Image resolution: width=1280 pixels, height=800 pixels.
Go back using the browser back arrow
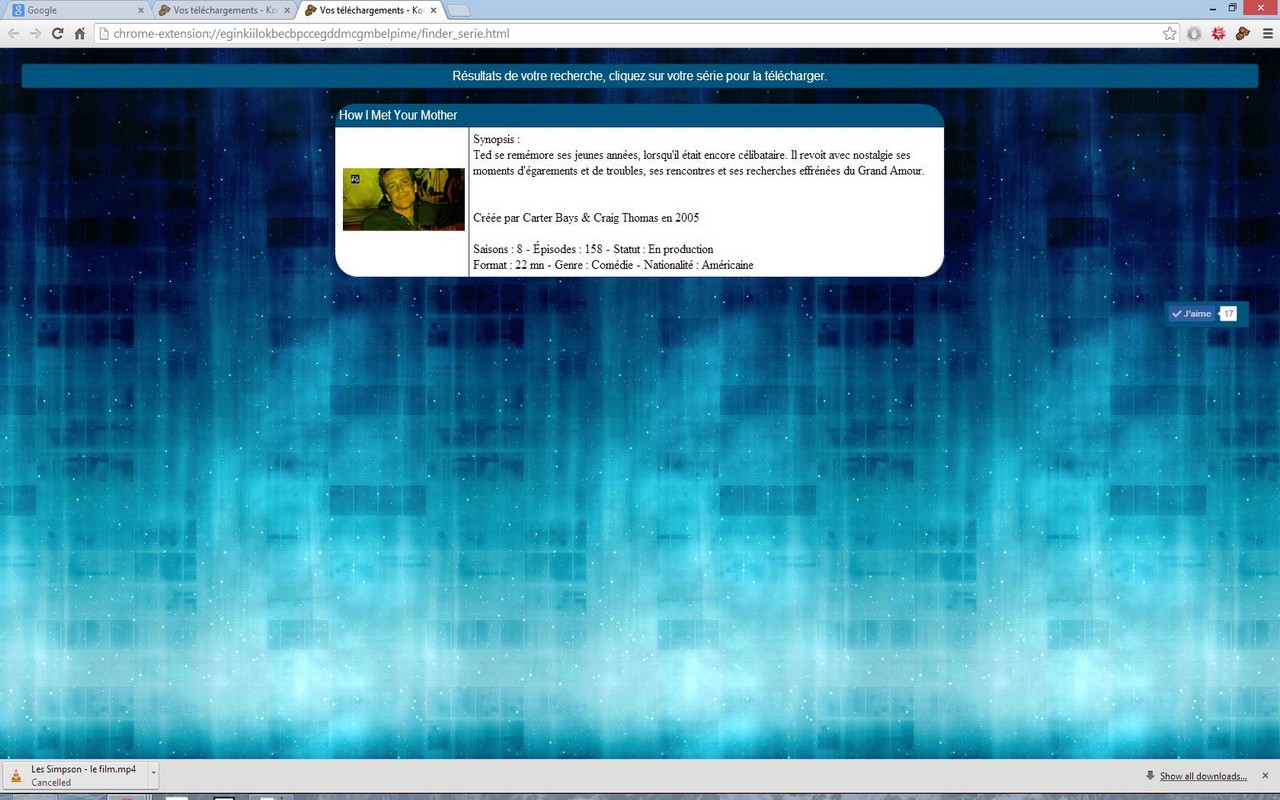pyautogui.click(x=14, y=33)
